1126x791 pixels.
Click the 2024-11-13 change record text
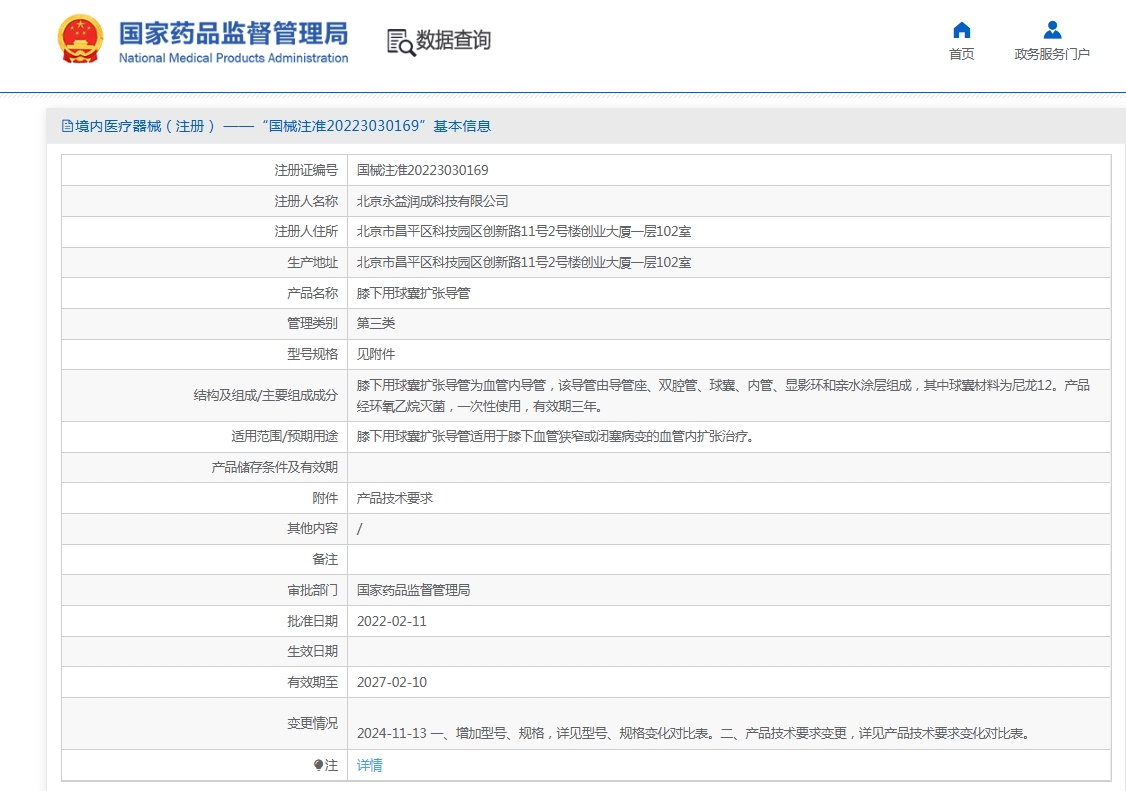click(x=694, y=734)
